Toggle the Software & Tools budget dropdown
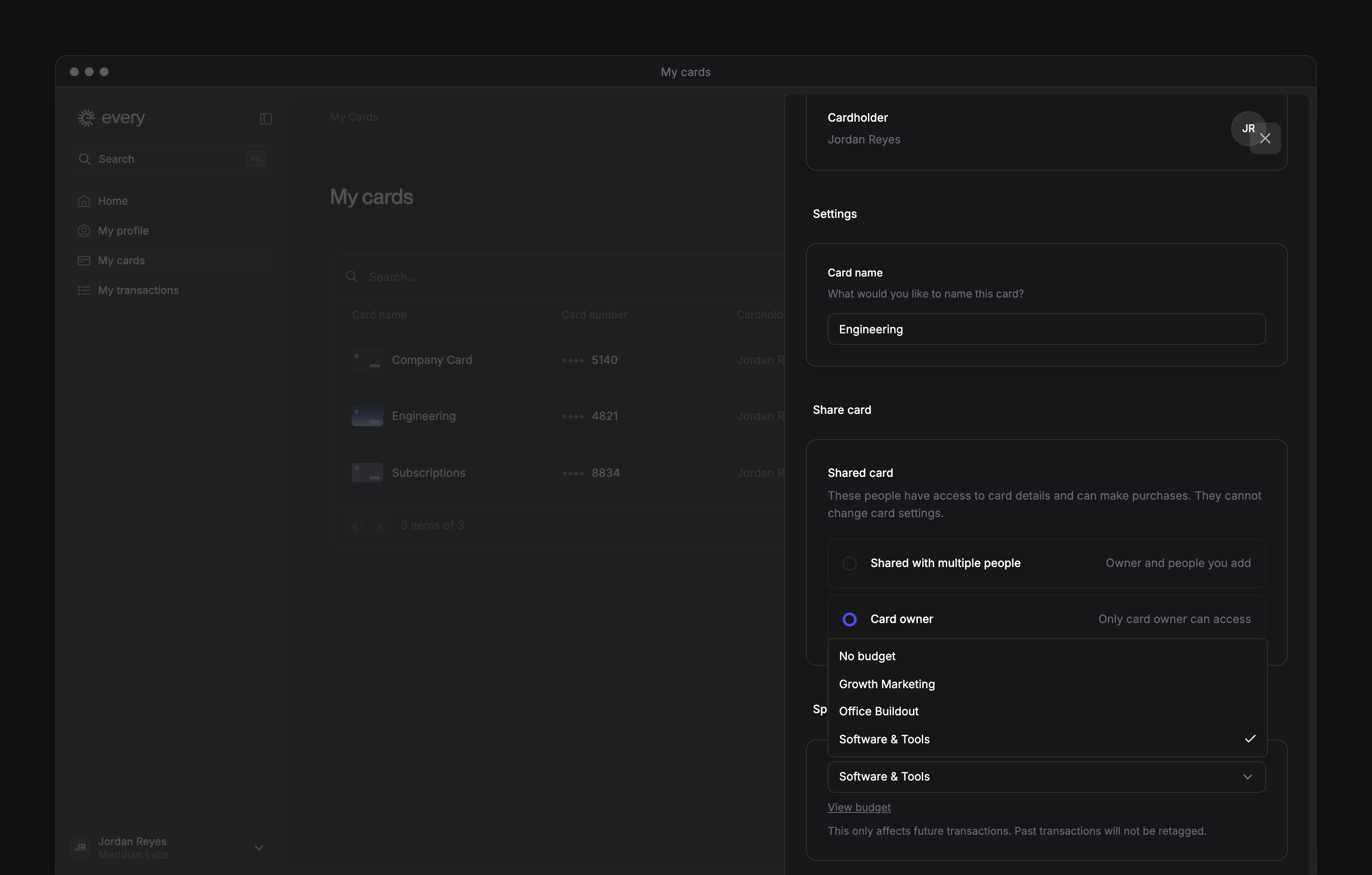 [x=1046, y=777]
